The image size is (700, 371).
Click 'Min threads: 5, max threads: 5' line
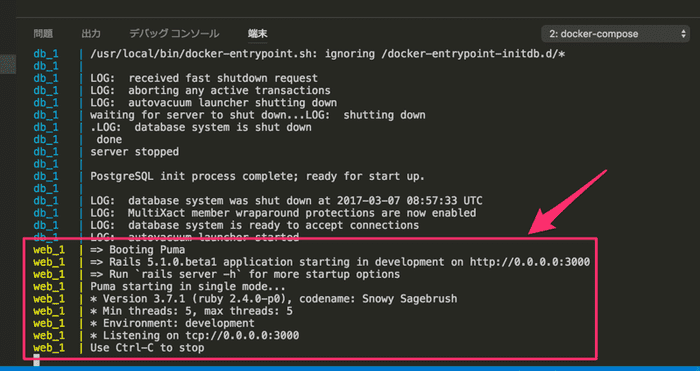point(192,311)
